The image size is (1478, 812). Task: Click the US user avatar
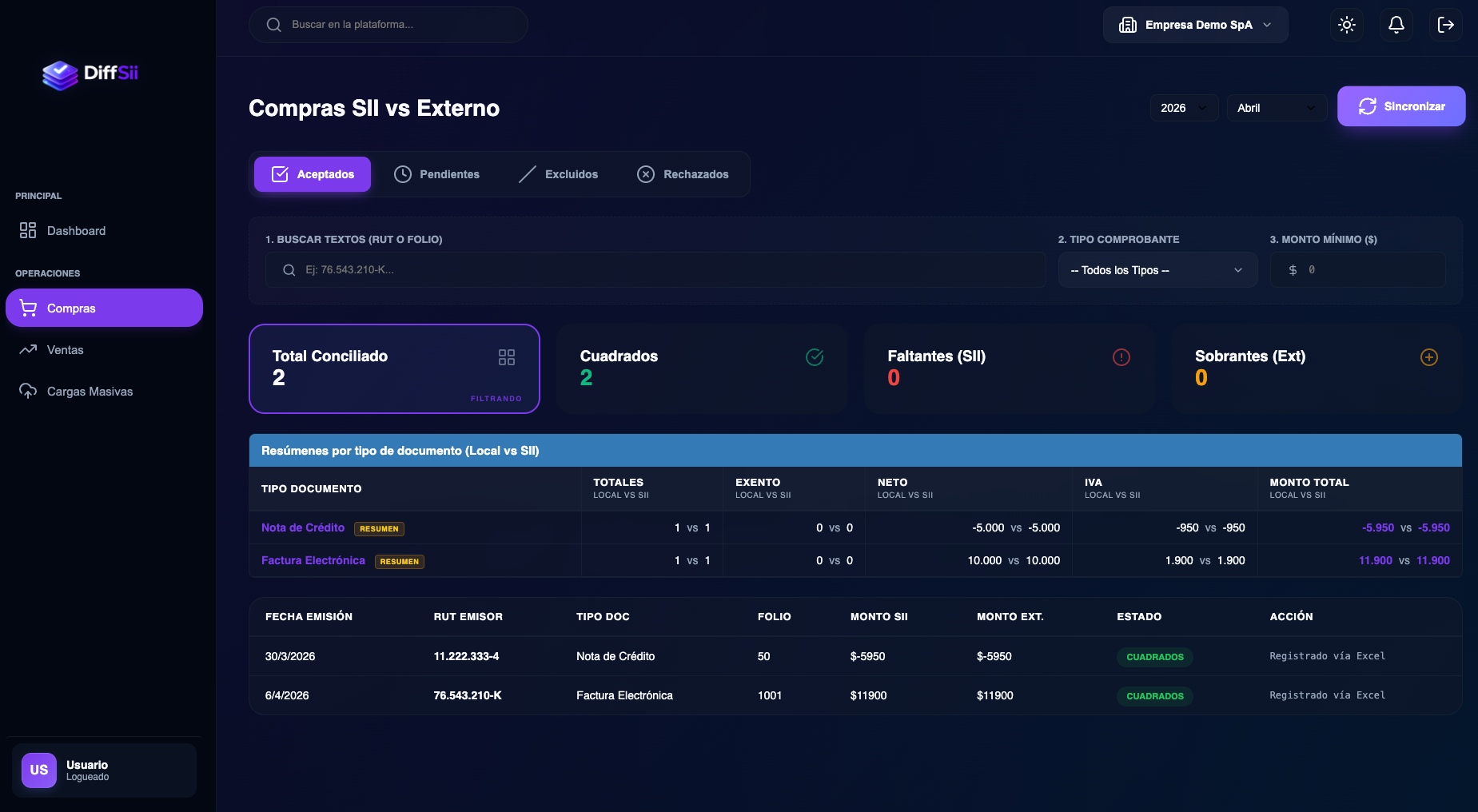coord(39,770)
